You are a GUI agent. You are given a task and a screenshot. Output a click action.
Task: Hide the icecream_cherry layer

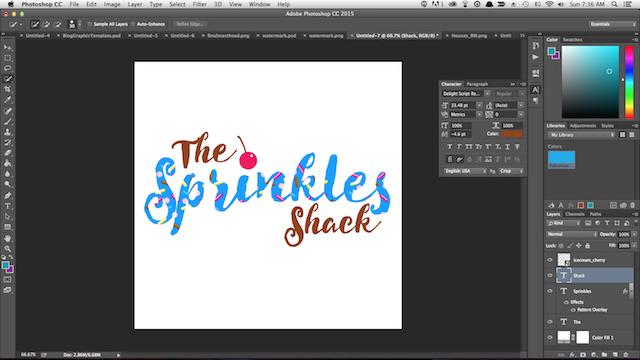[550, 260]
